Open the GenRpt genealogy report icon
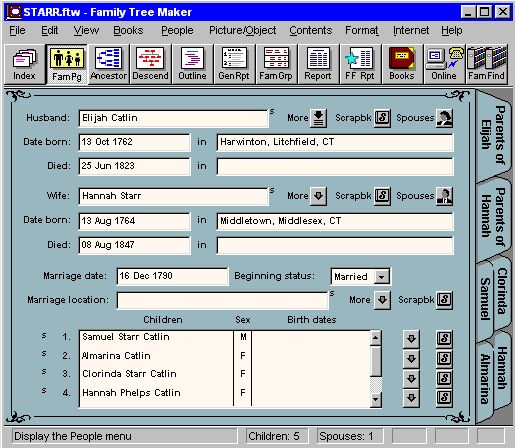The image size is (515, 448). coord(234,64)
